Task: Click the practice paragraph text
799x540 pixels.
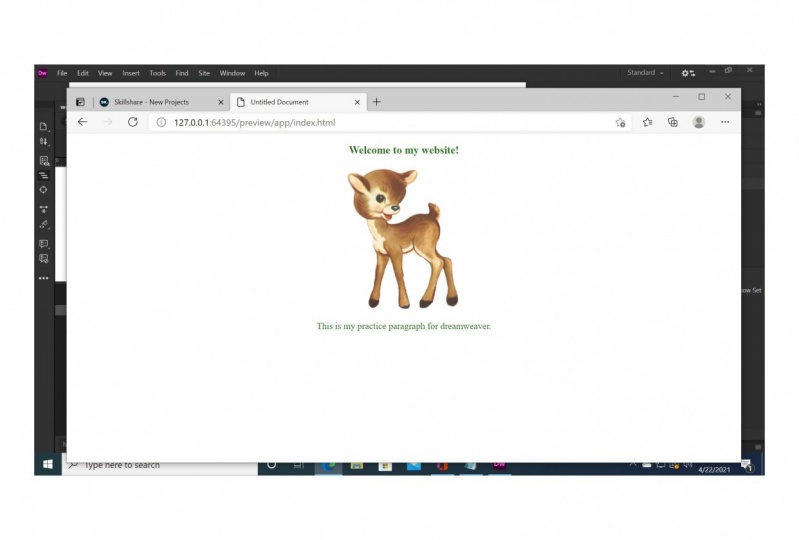Action: 404,326
